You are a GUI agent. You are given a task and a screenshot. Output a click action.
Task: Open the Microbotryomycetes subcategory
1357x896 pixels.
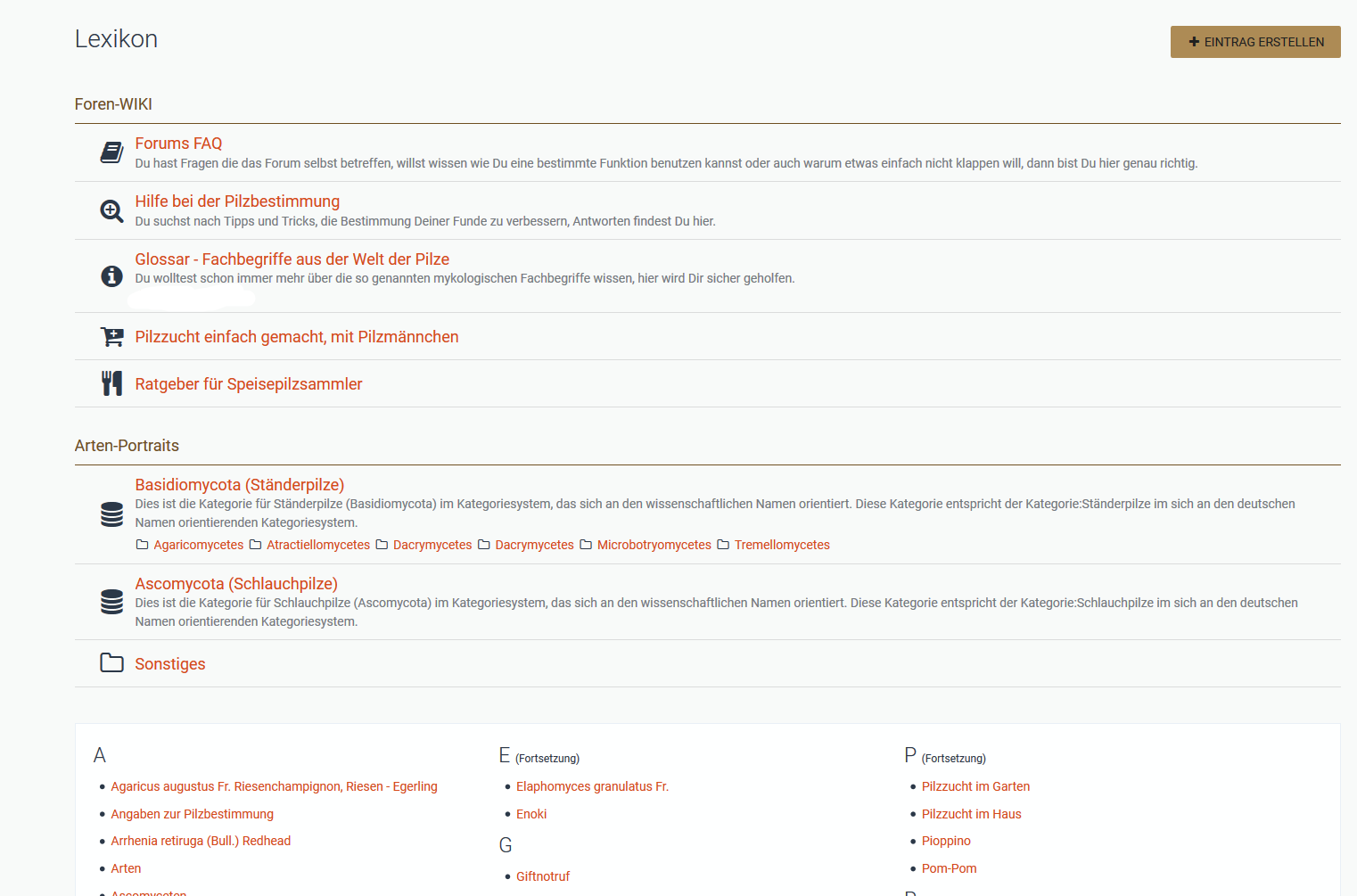click(x=654, y=545)
